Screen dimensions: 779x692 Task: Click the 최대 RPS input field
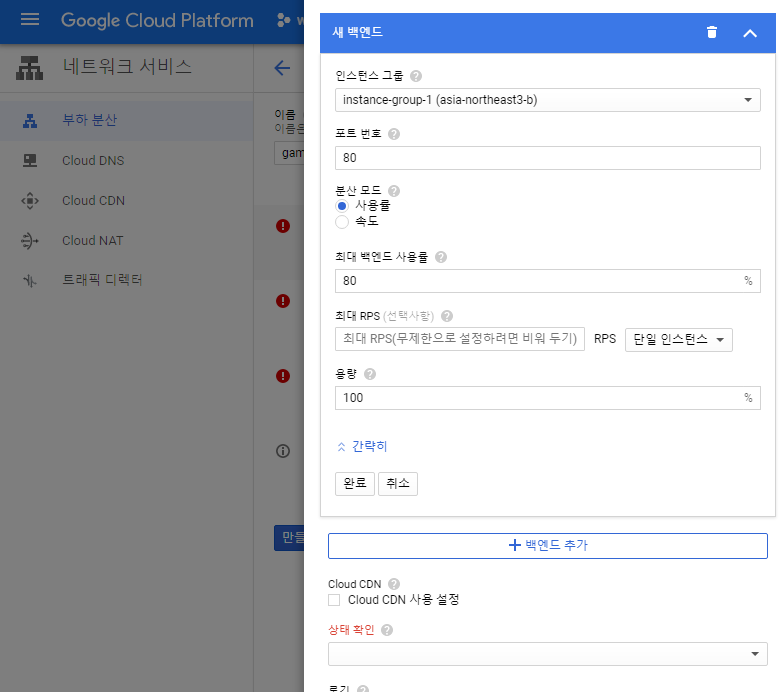(x=460, y=339)
